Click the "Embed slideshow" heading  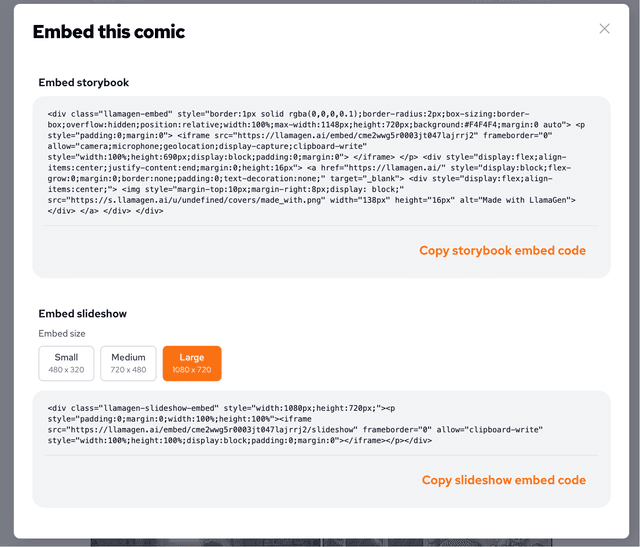tap(84, 314)
